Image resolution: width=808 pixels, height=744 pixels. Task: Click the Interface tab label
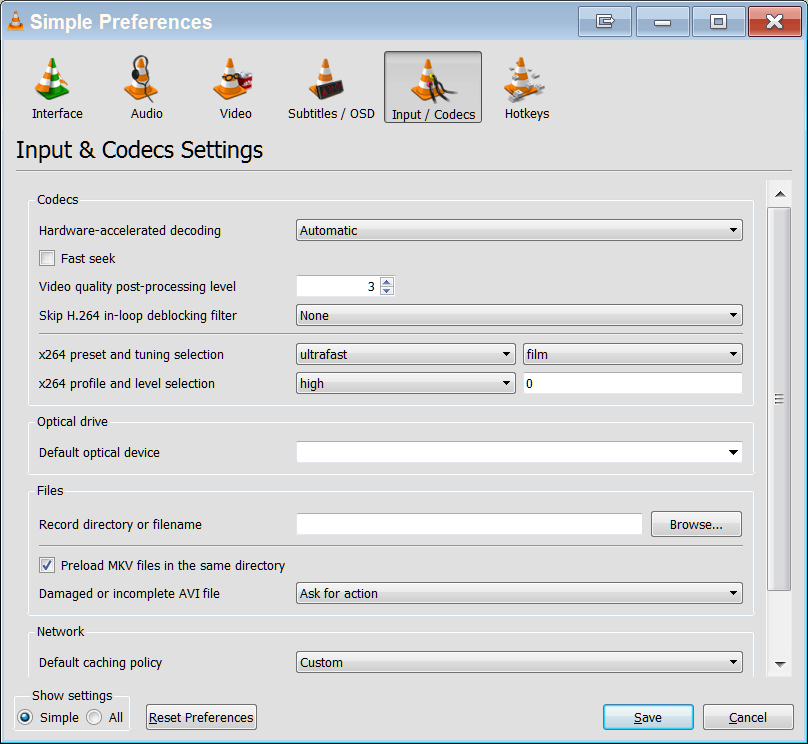(x=57, y=113)
